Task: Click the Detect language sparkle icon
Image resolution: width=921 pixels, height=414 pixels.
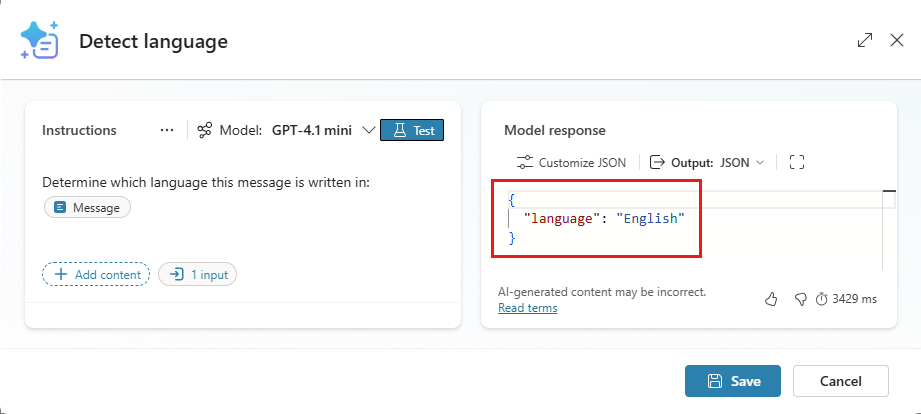Action: click(40, 40)
